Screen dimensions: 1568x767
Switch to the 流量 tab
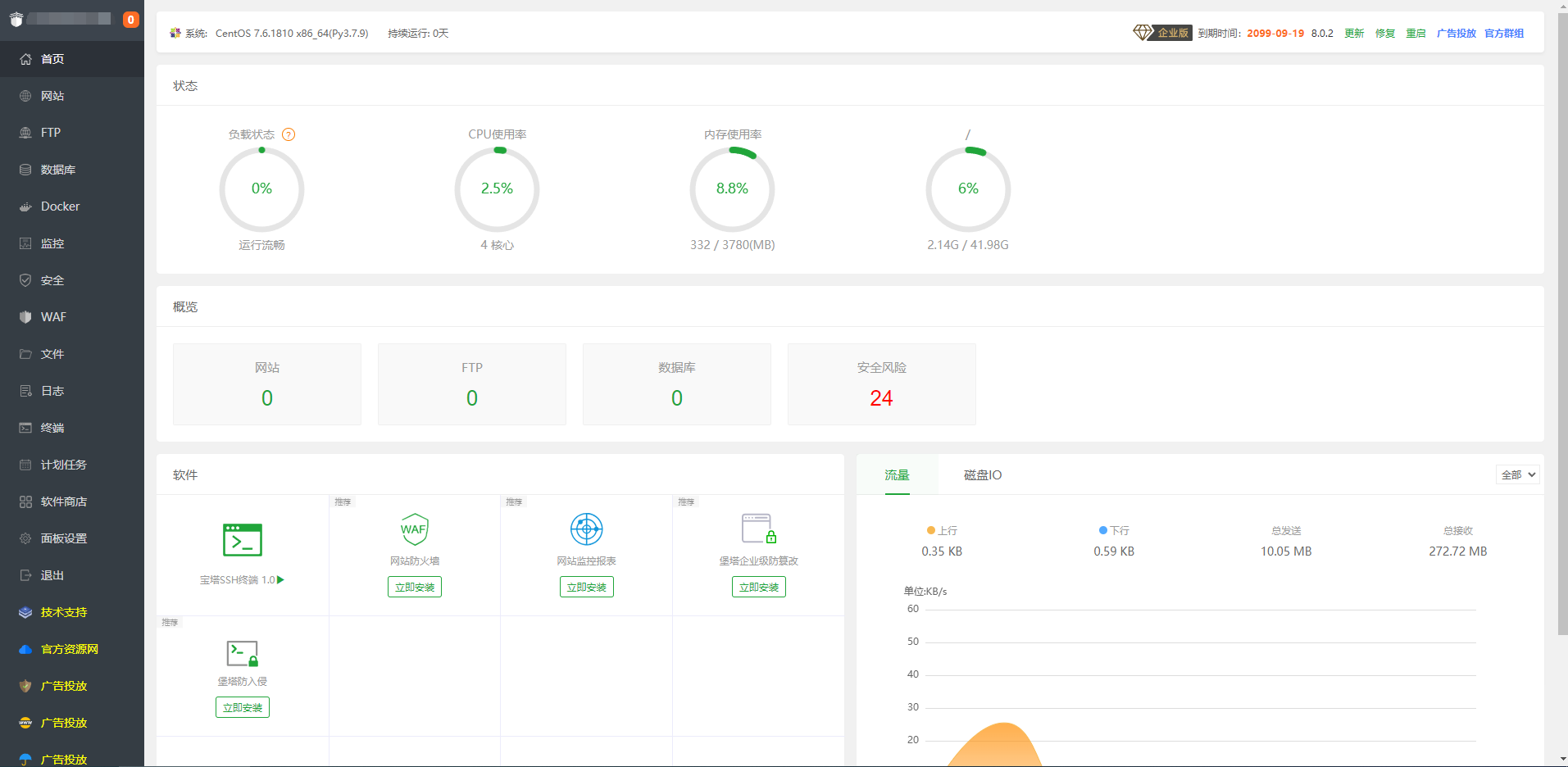(x=898, y=474)
